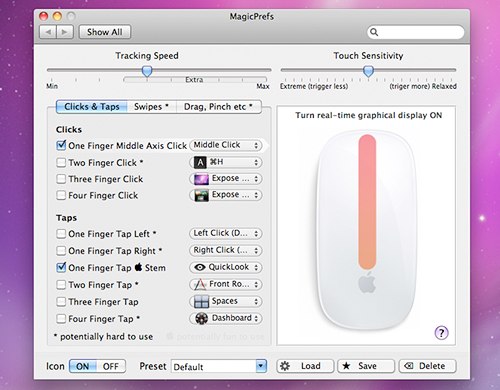
Task: Enable Two Finger Tap checkbox
Action: point(61,285)
